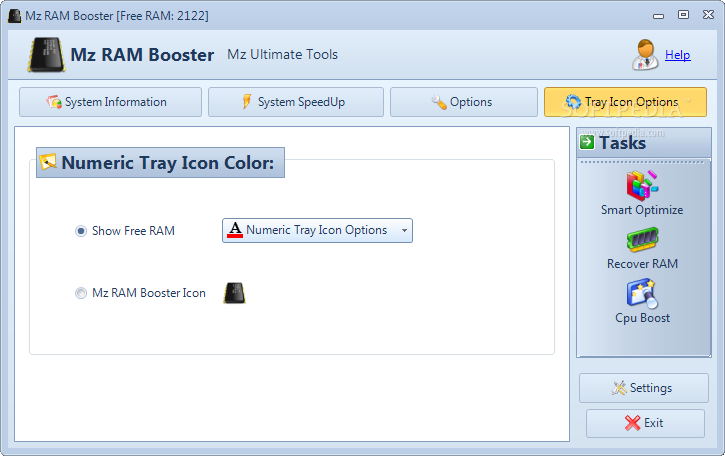Viewport: 725px width, 456px height.
Task: Click the Cpu Boost icon
Action: (642, 294)
